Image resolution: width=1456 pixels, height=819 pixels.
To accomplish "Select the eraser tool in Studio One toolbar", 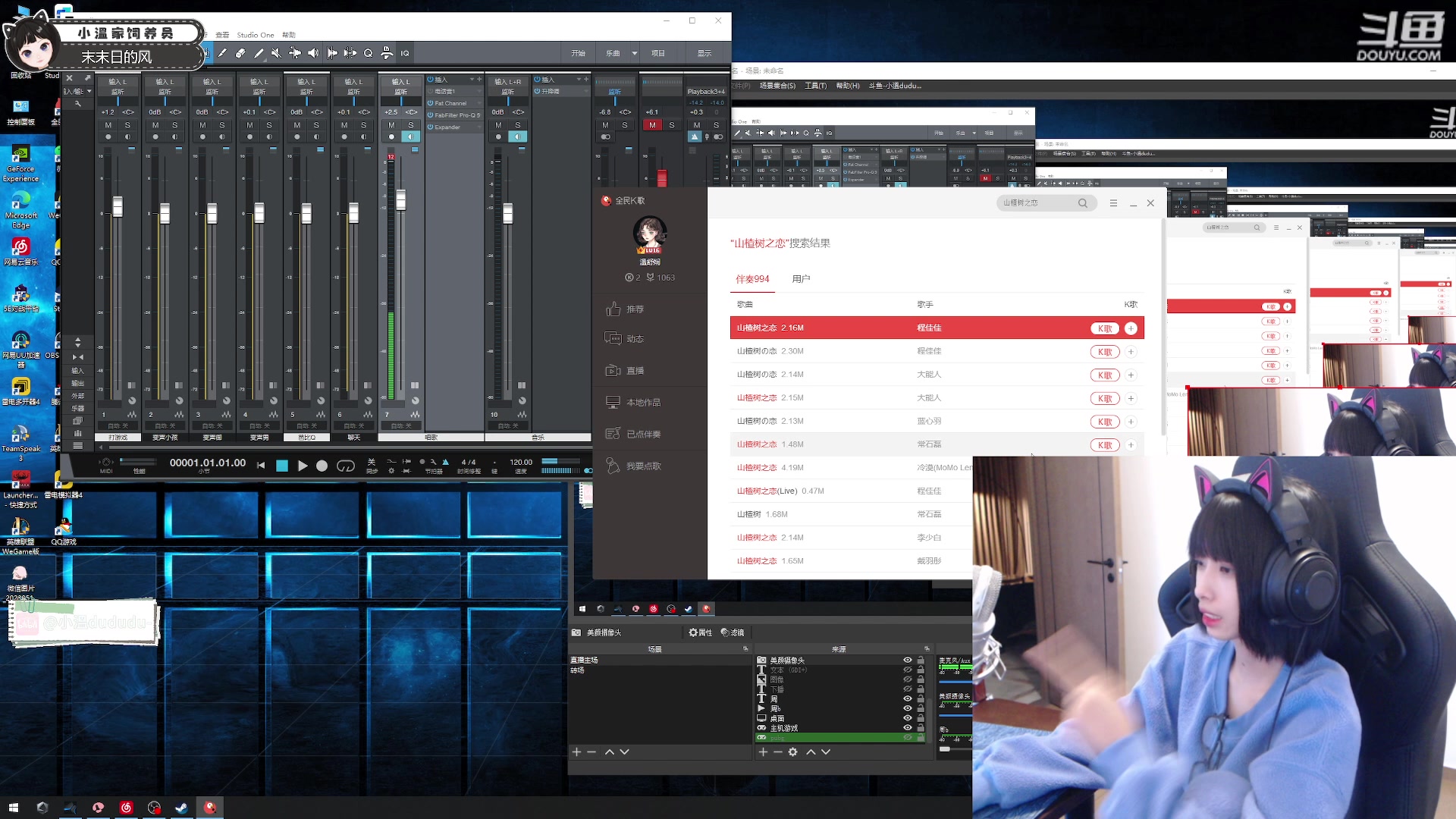I will point(240,53).
